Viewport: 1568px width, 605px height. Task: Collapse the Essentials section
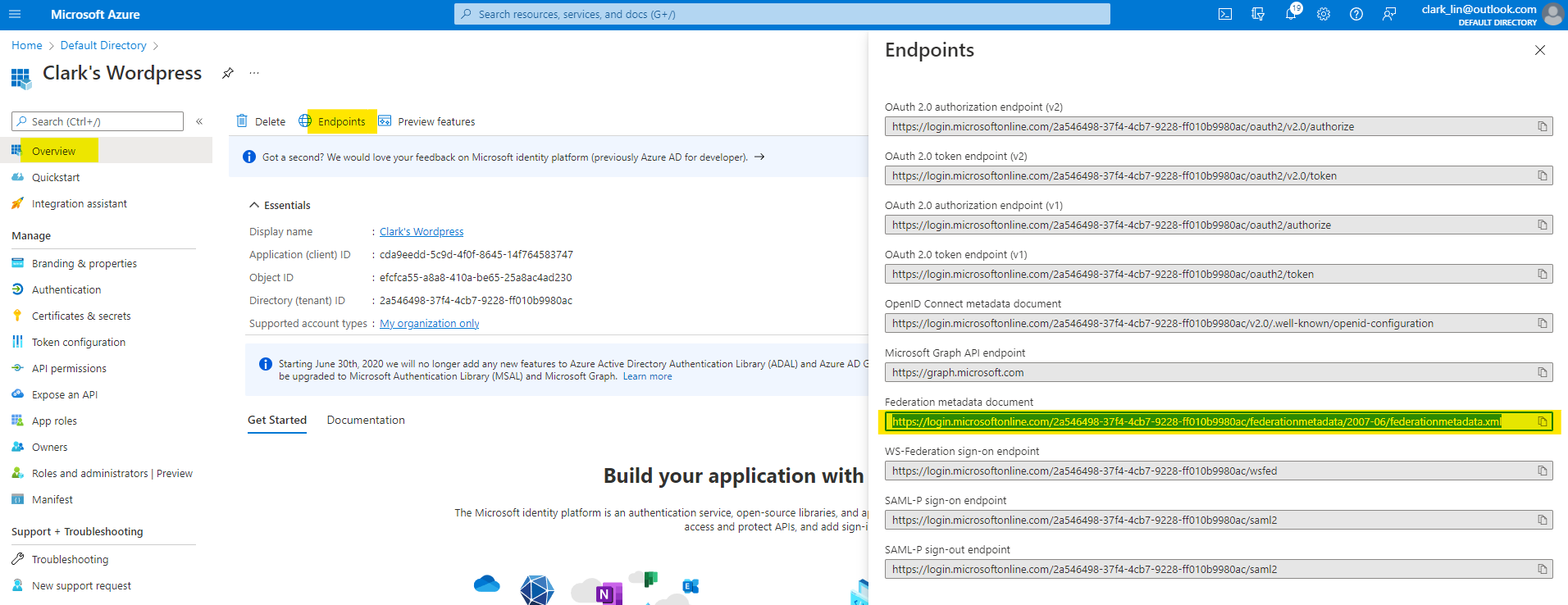pyautogui.click(x=255, y=205)
